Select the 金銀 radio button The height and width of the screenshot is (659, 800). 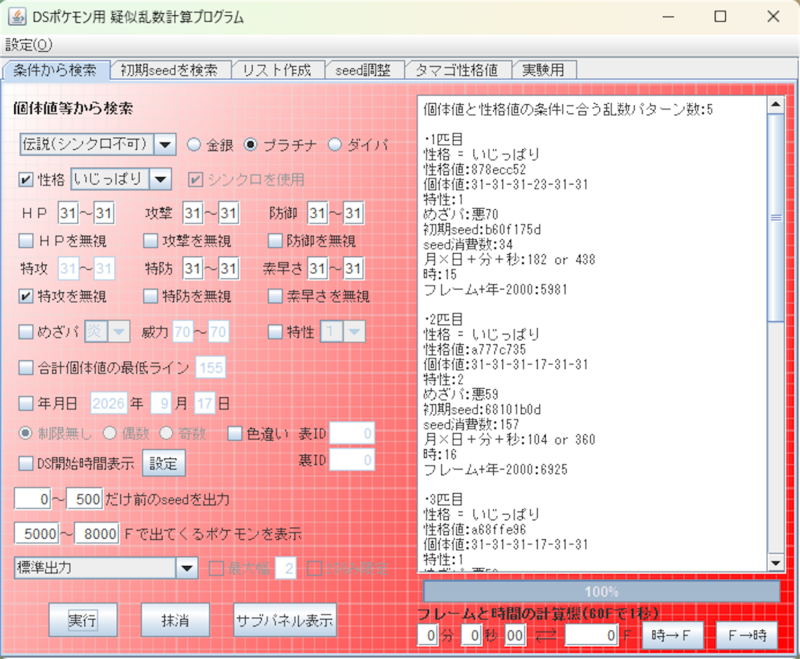click(194, 145)
